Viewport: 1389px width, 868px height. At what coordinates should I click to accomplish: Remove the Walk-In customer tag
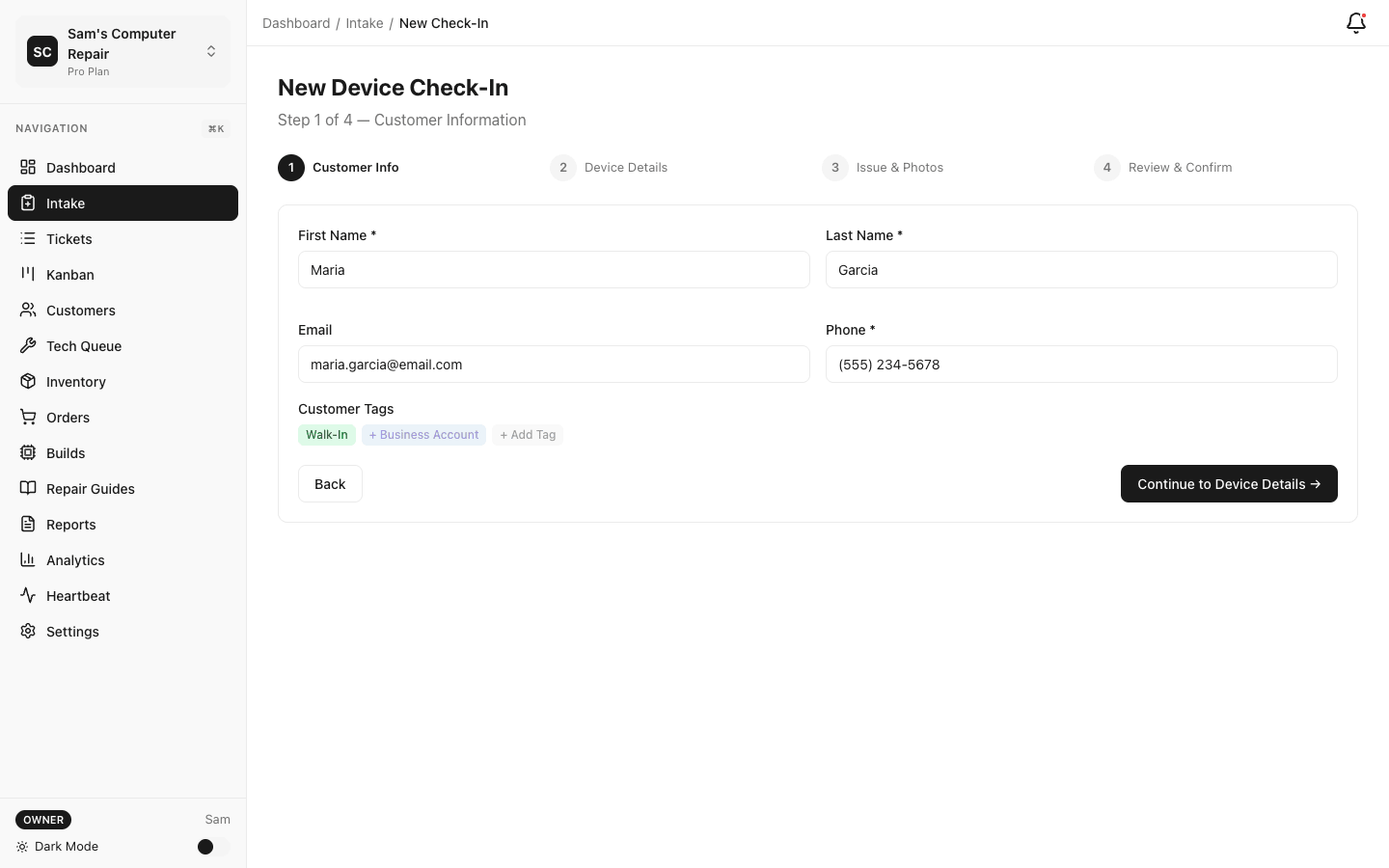(x=326, y=434)
